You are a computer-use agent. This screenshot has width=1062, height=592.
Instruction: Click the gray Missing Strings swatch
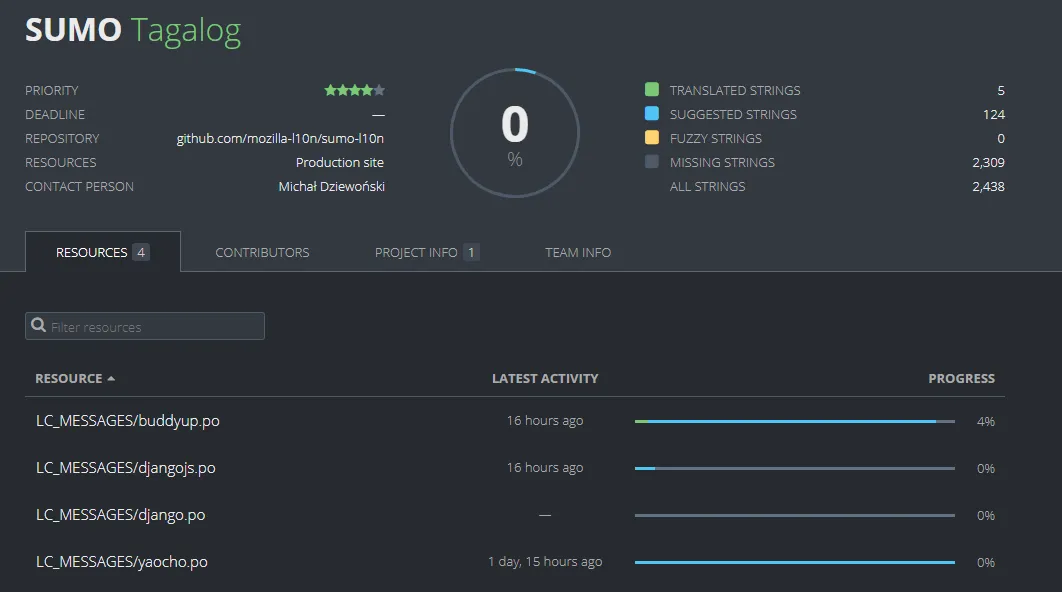click(652, 161)
